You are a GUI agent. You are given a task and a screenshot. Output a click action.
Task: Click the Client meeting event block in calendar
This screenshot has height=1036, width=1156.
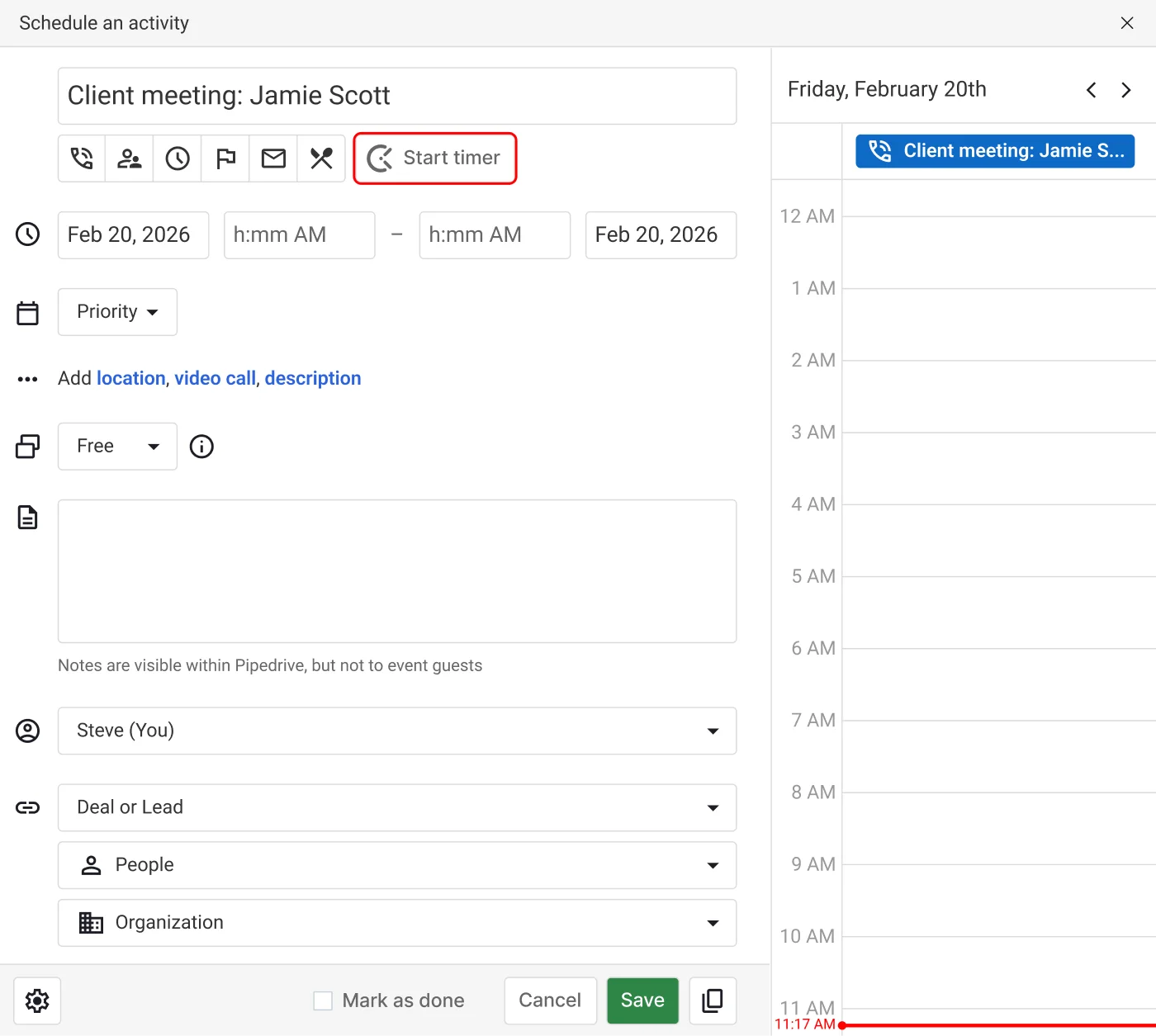[x=994, y=151]
